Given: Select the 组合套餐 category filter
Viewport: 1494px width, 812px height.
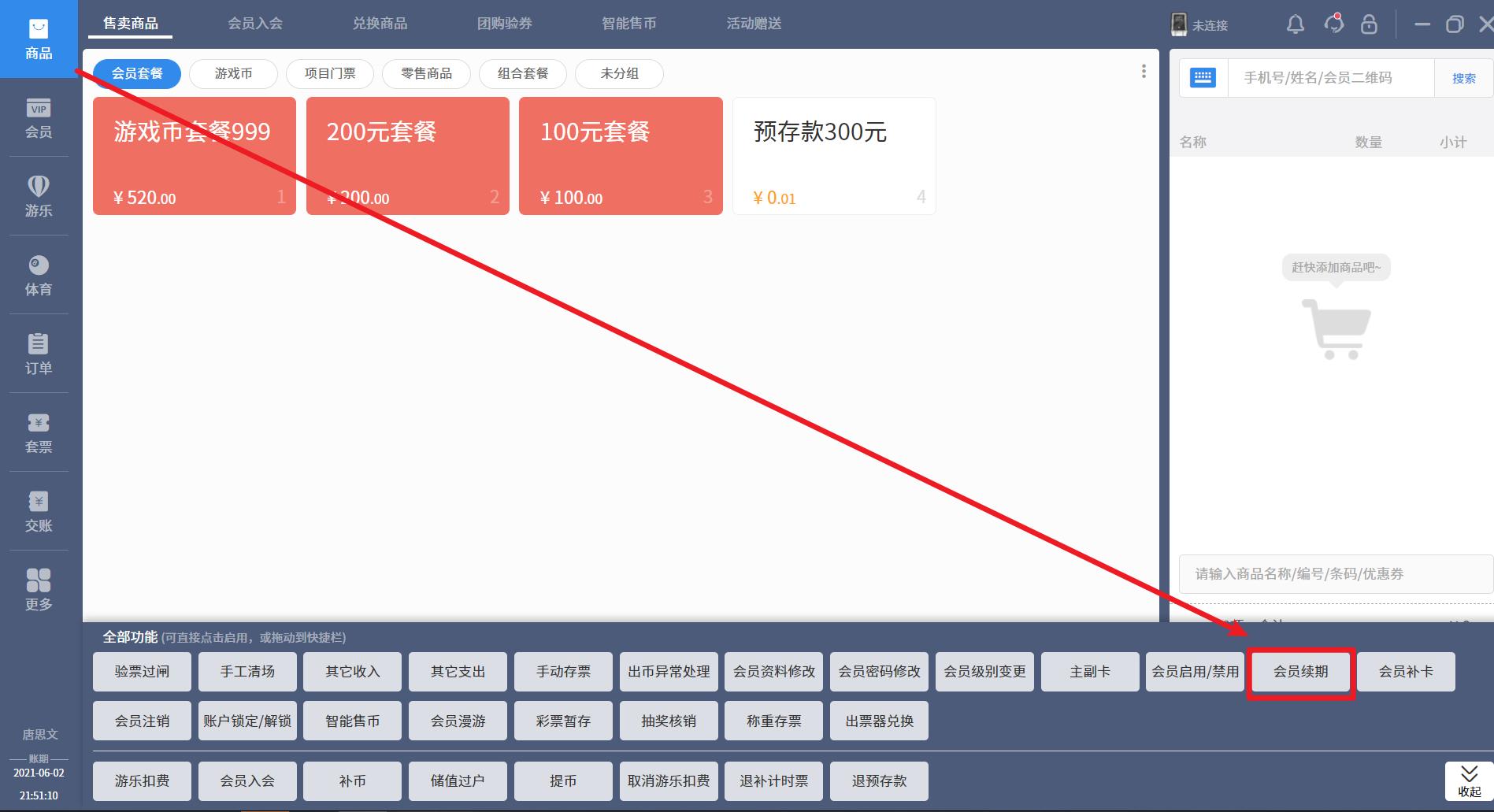Looking at the screenshot, I should pos(523,73).
